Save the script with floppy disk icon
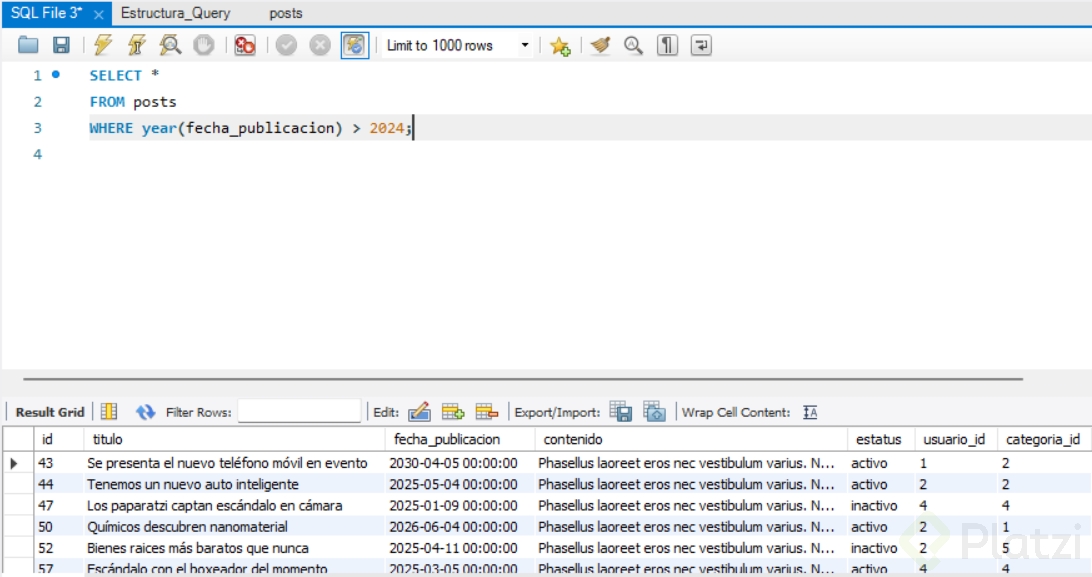The height and width of the screenshot is (577, 1092). [x=61, y=45]
